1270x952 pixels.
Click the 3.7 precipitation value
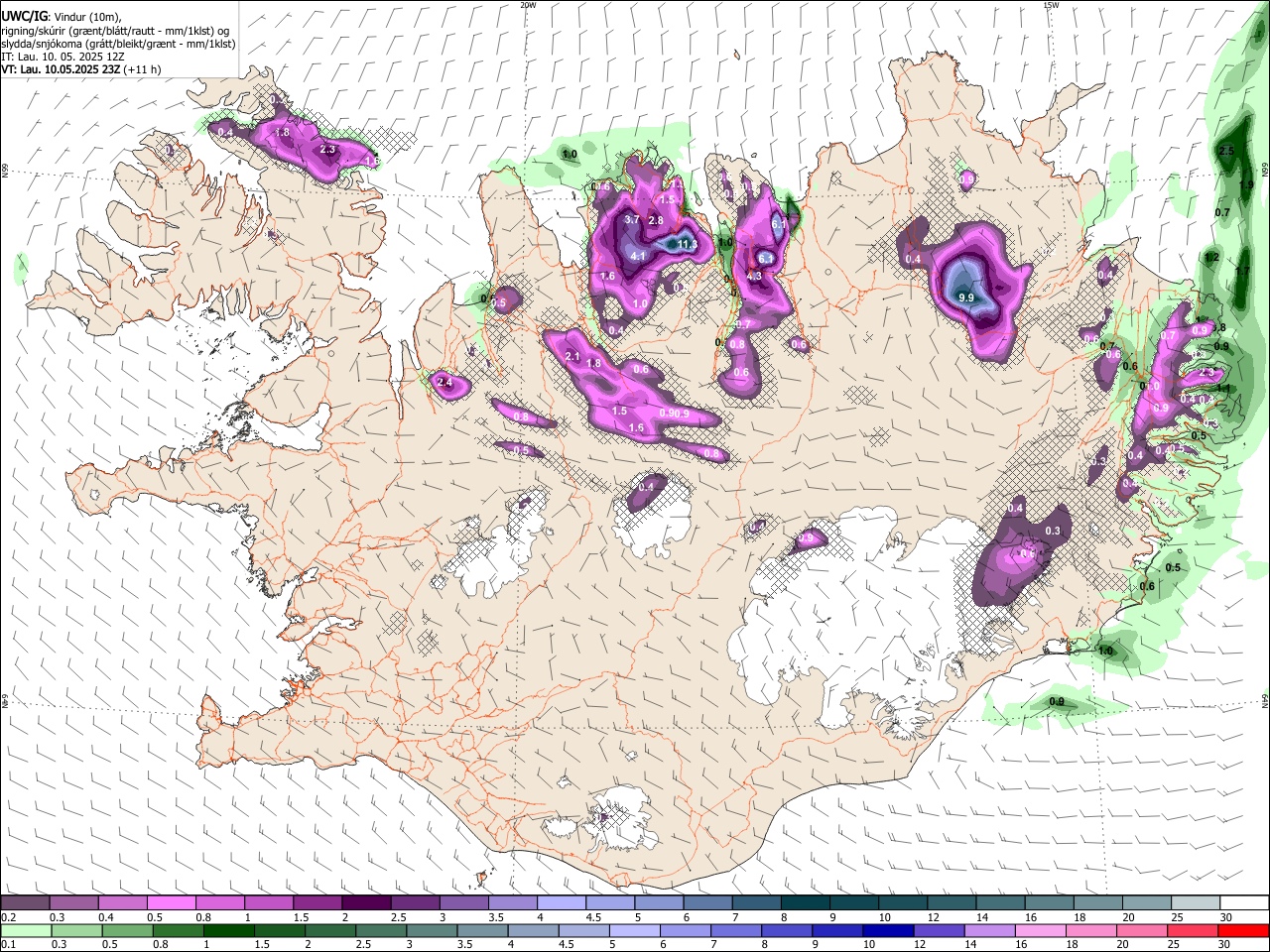click(x=632, y=219)
